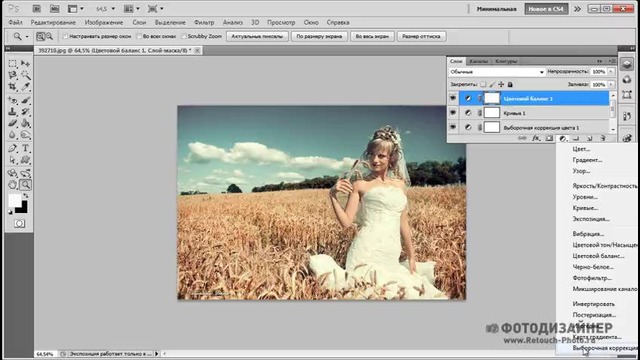
Task: Enable Resize Windows to Fit checkbox
Action: [x=65, y=36]
